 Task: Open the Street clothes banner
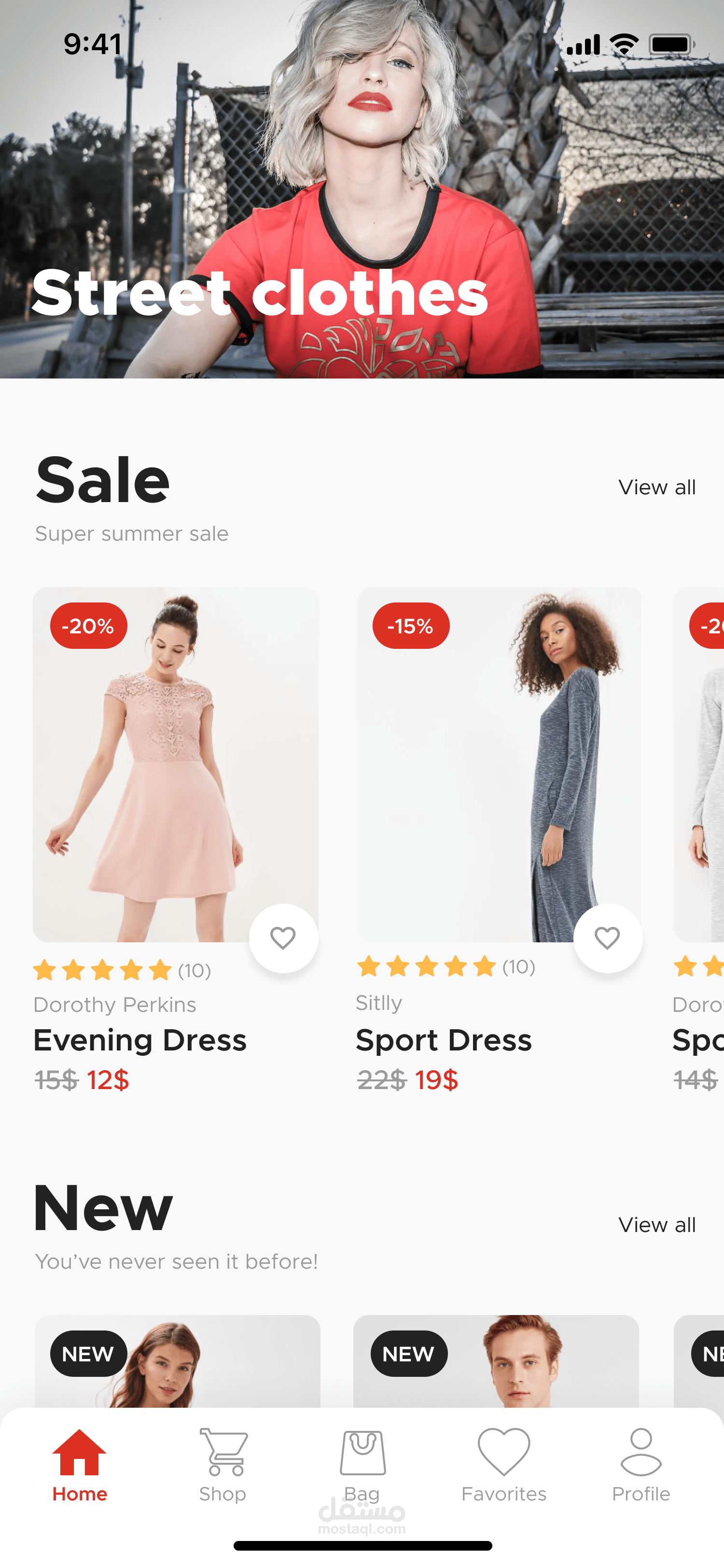pyautogui.click(x=362, y=189)
